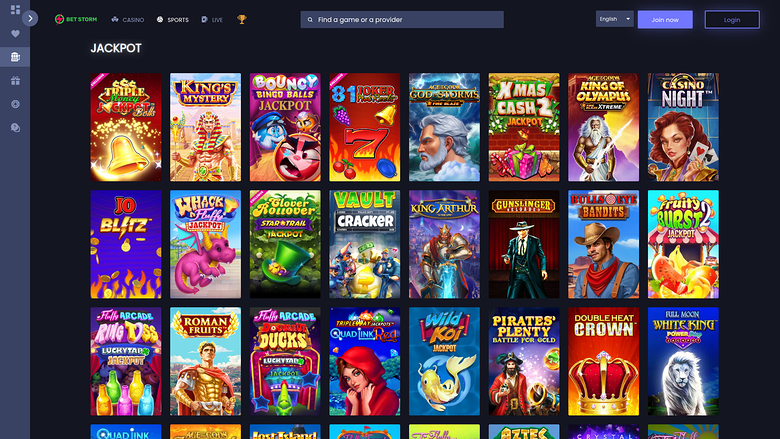
Task: Open Pirates' Plenty Battle for Gold
Action: pyautogui.click(x=524, y=361)
